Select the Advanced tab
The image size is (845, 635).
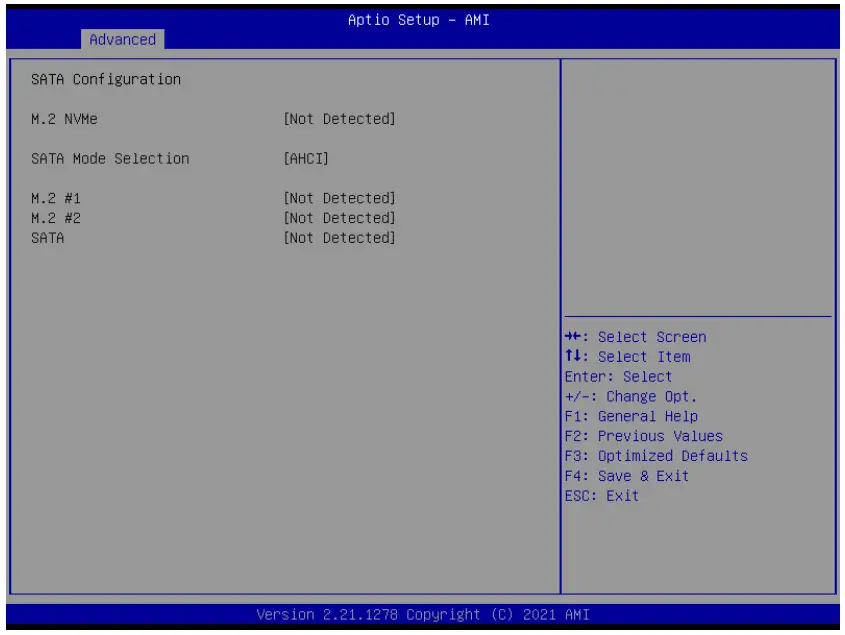tap(122, 39)
